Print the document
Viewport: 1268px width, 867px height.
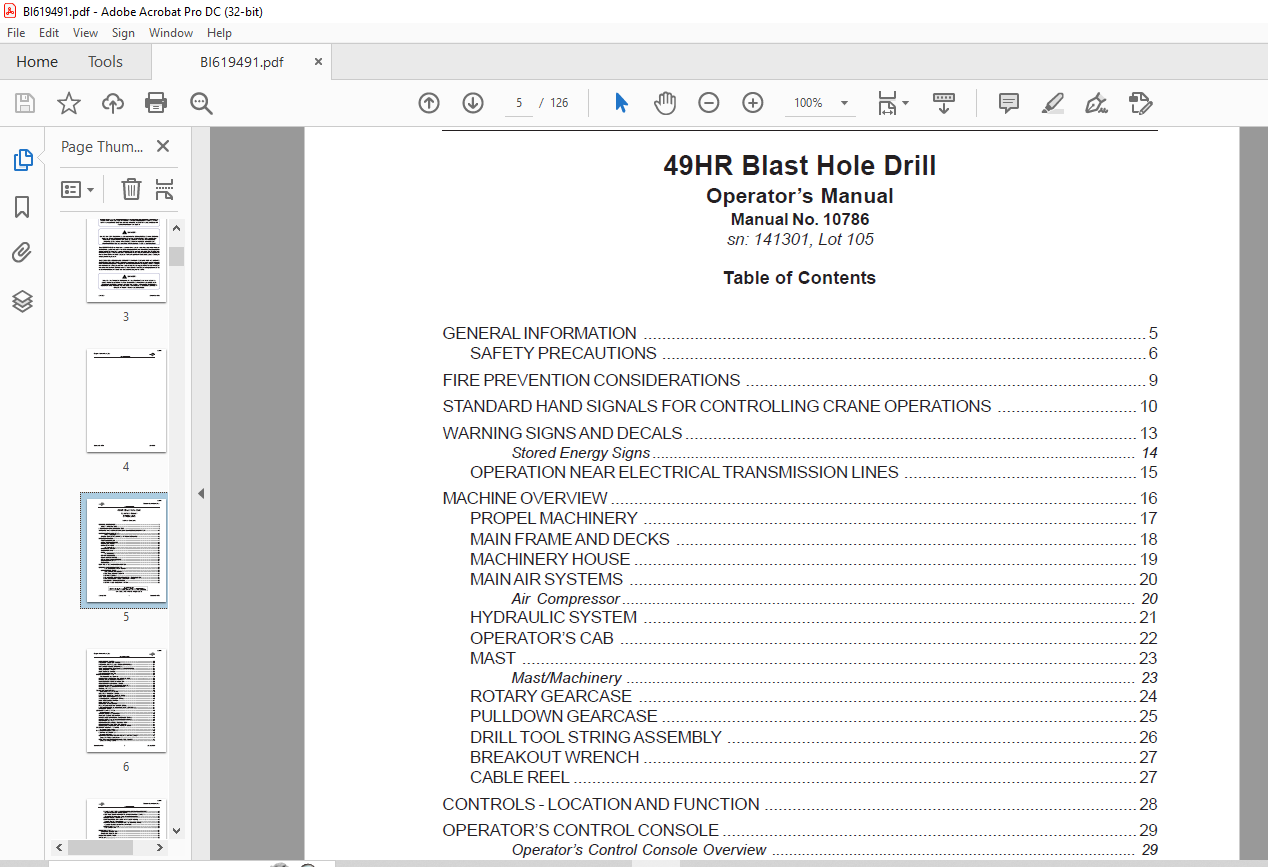156,103
